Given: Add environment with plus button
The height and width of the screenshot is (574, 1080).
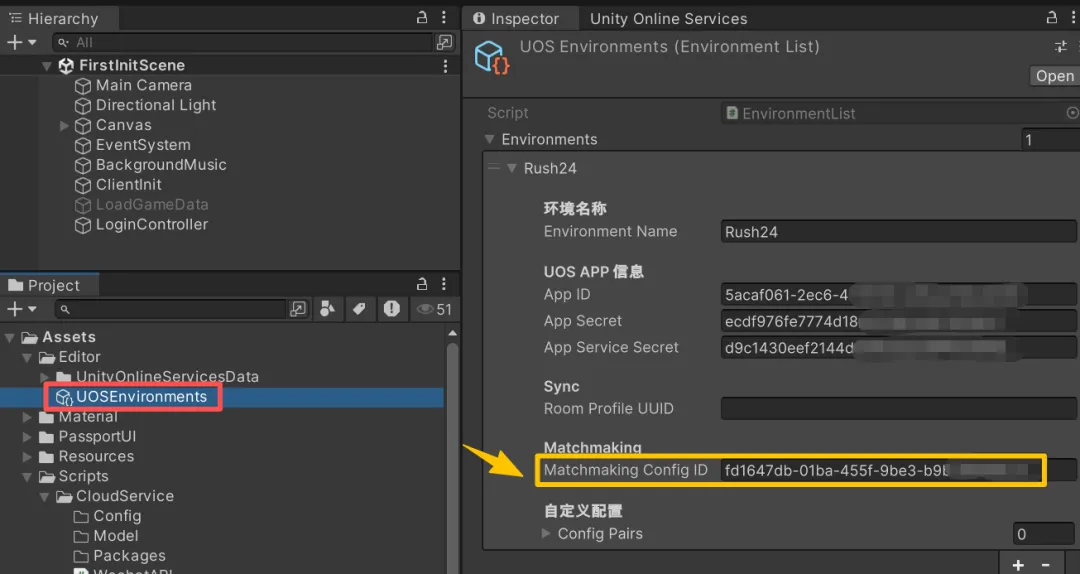Looking at the screenshot, I should (1018, 564).
